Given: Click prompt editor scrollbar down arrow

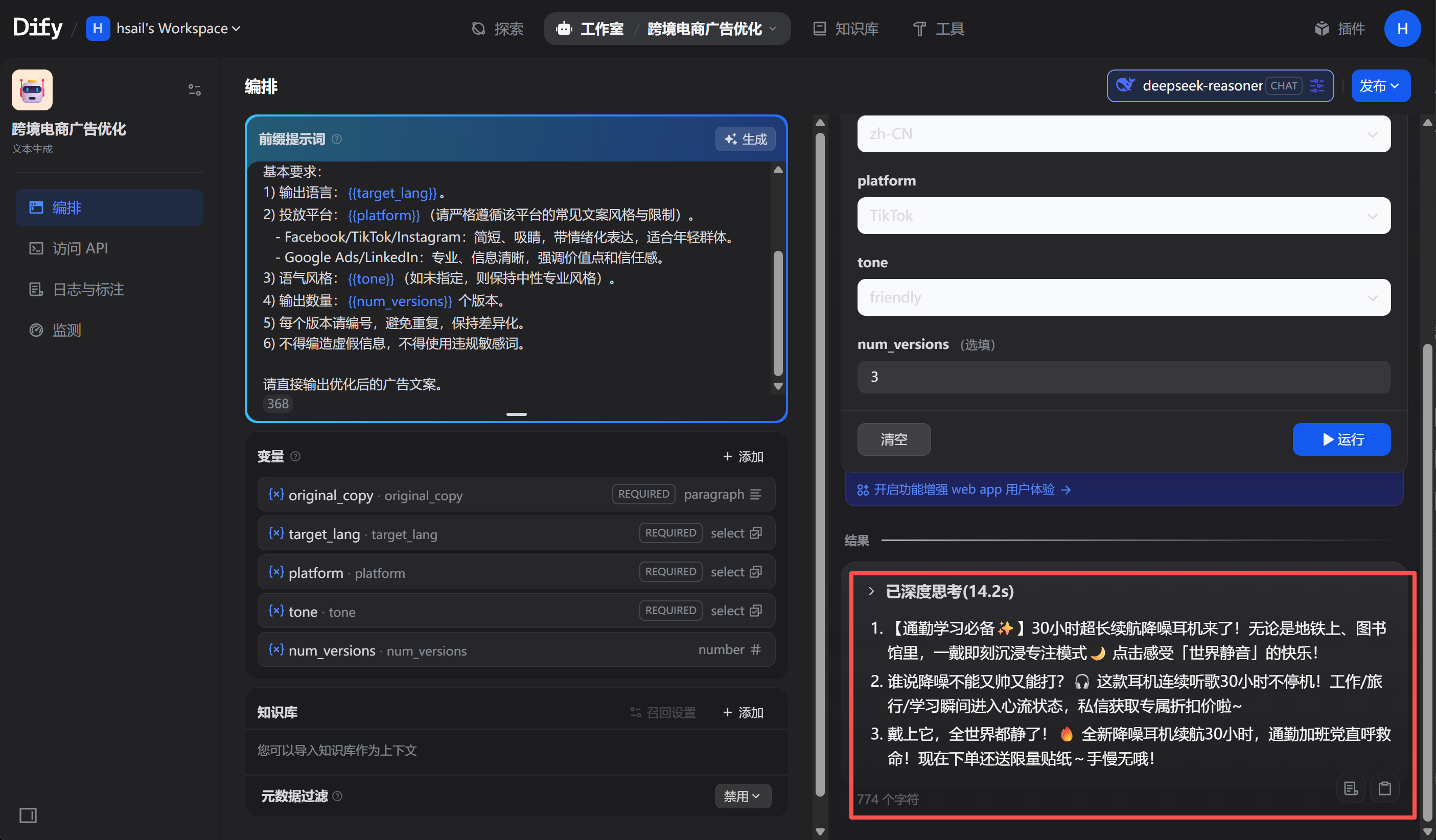Looking at the screenshot, I should (x=778, y=386).
